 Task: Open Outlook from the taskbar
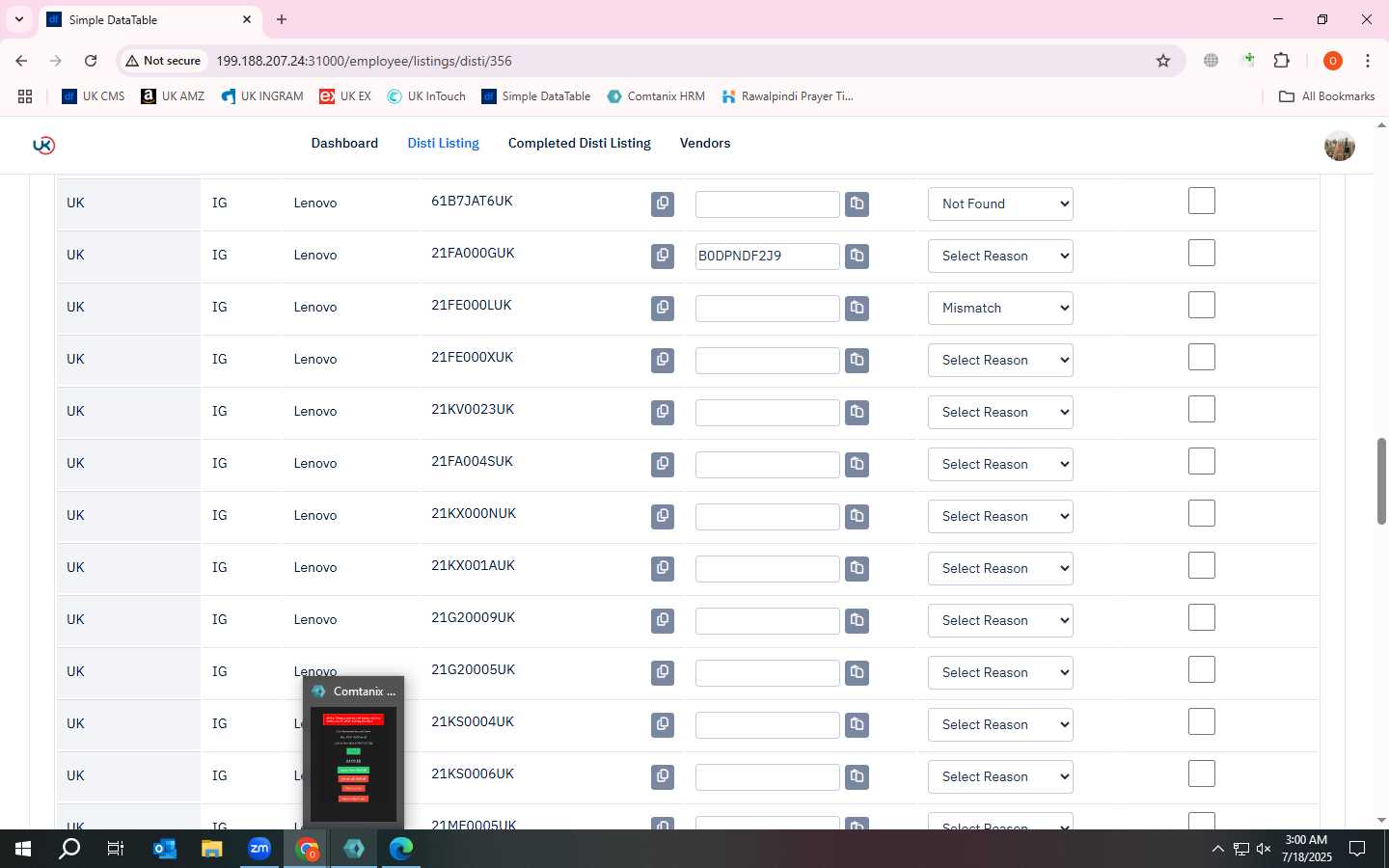(x=165, y=849)
